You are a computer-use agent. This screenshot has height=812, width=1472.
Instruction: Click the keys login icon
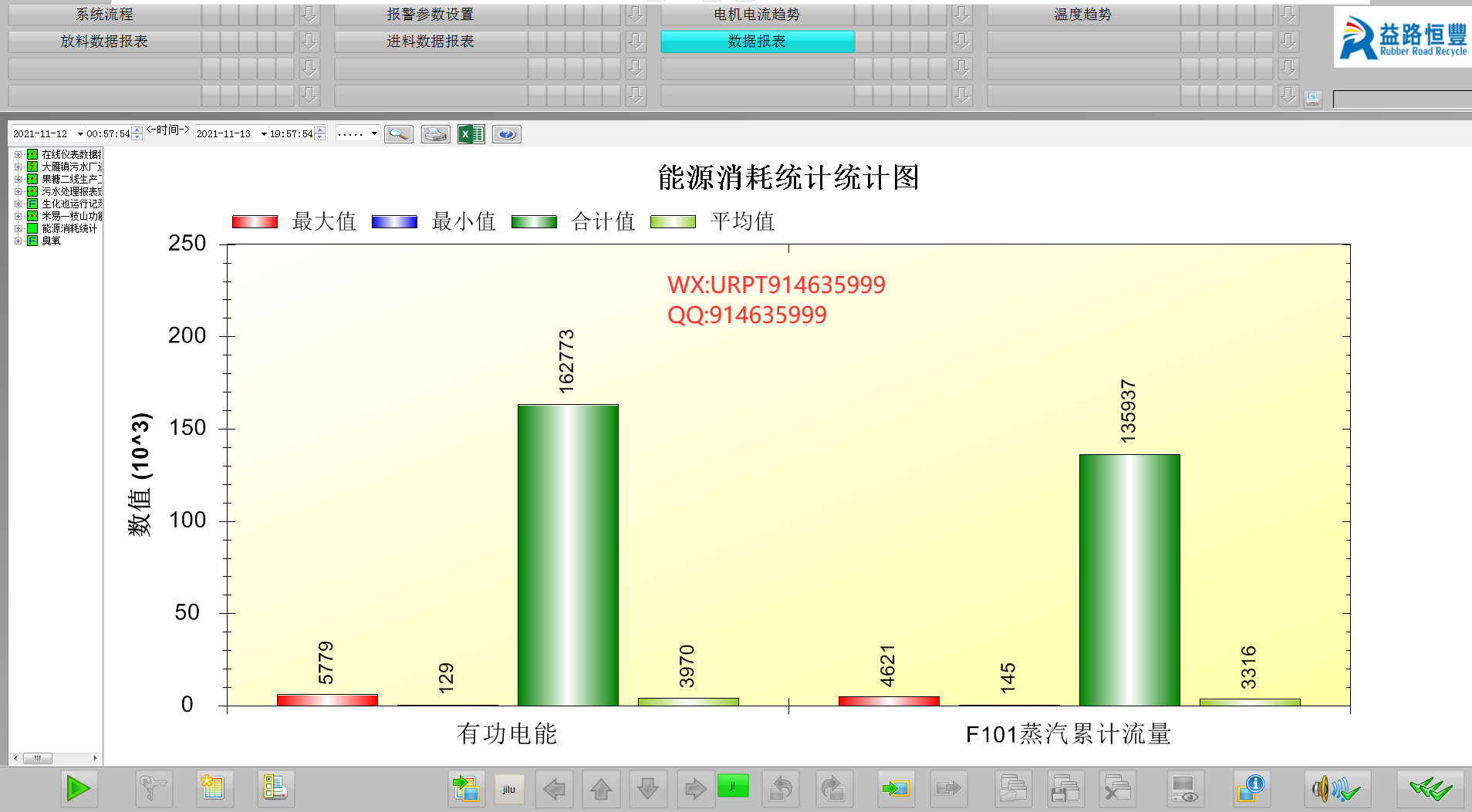(x=154, y=788)
